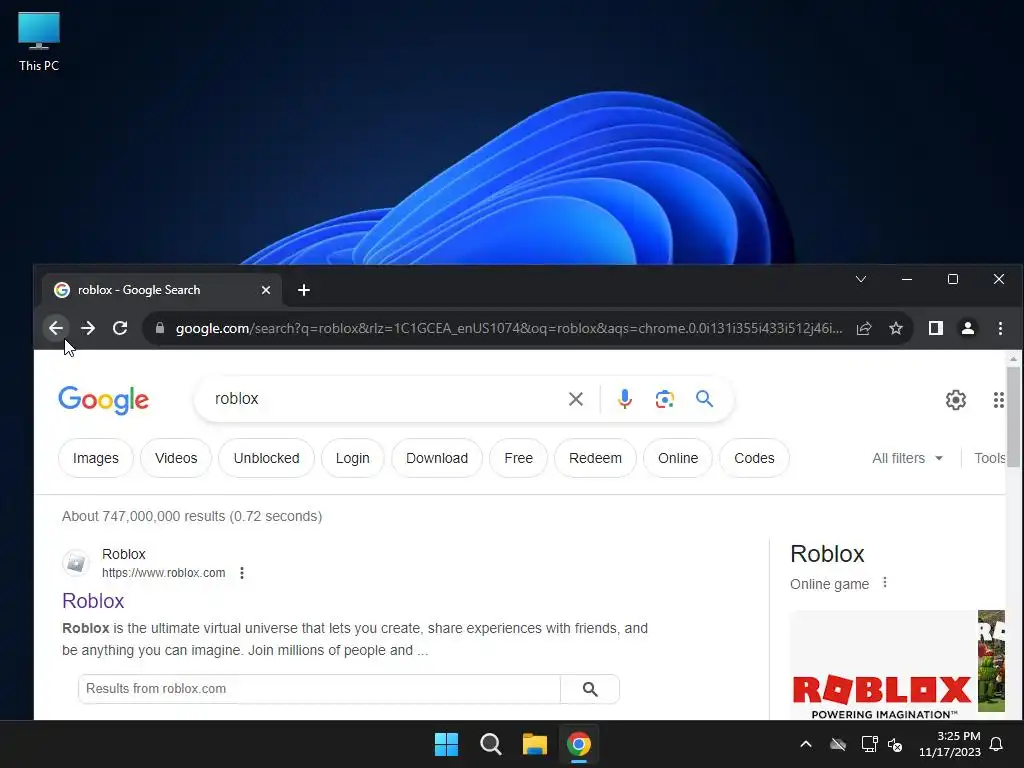The height and width of the screenshot is (768, 1024).
Task: Click the Roblox knowledge panel heading
Action: [827, 554]
